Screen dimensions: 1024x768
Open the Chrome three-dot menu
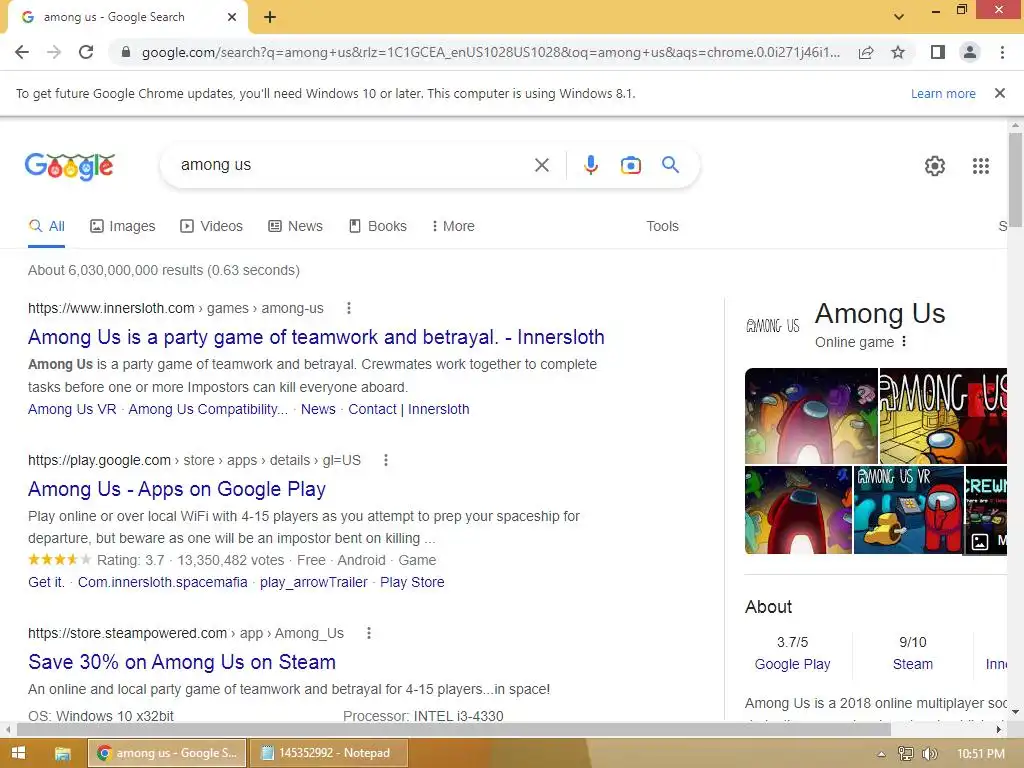[1002, 52]
